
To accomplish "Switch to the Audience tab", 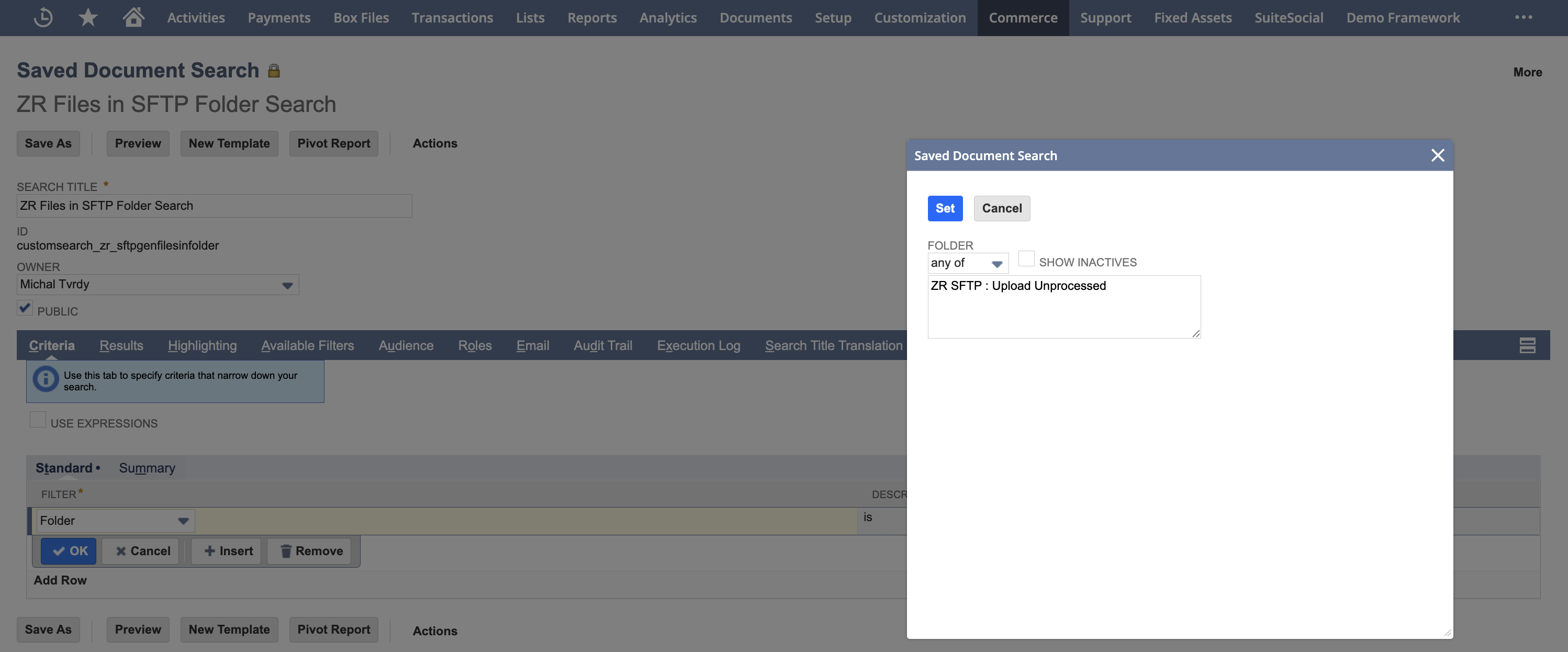I will 406,345.
